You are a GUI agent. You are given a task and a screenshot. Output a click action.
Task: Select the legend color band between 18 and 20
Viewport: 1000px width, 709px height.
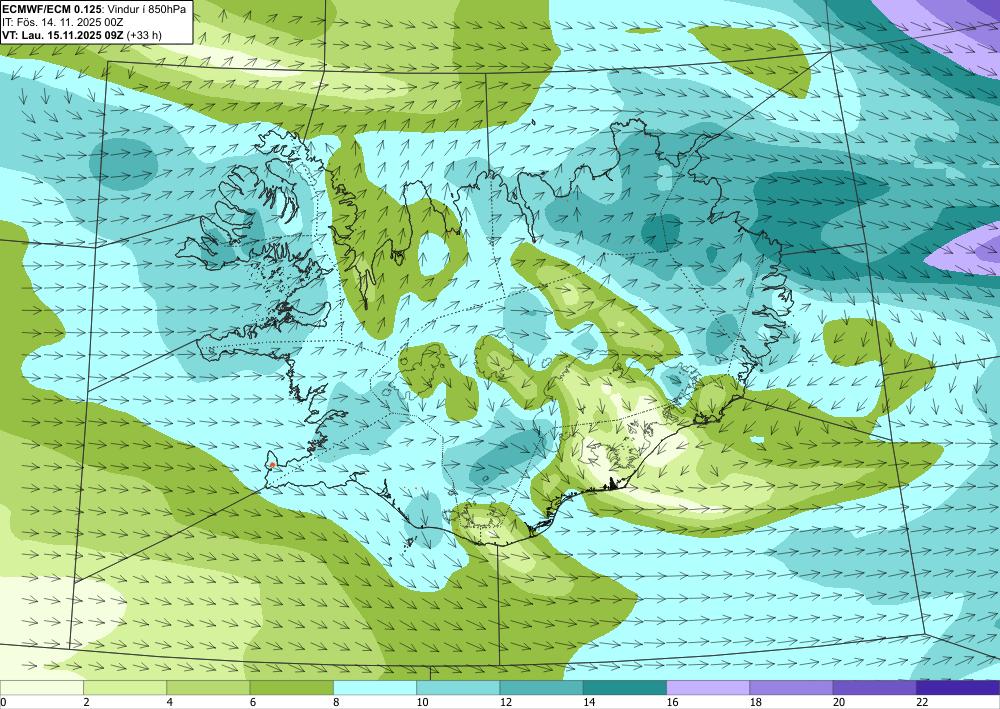(791, 688)
